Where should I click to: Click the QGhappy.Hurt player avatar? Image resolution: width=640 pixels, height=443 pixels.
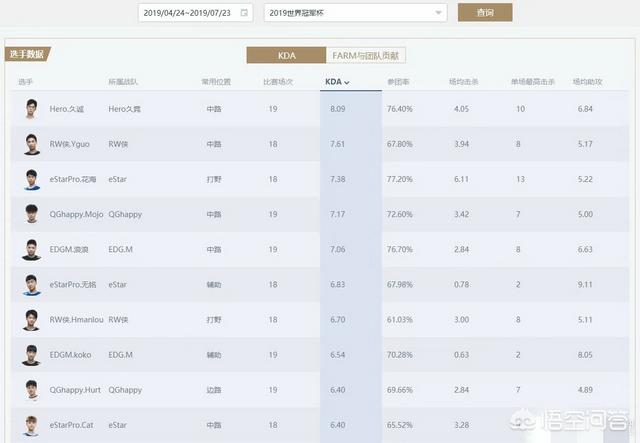(x=31, y=390)
